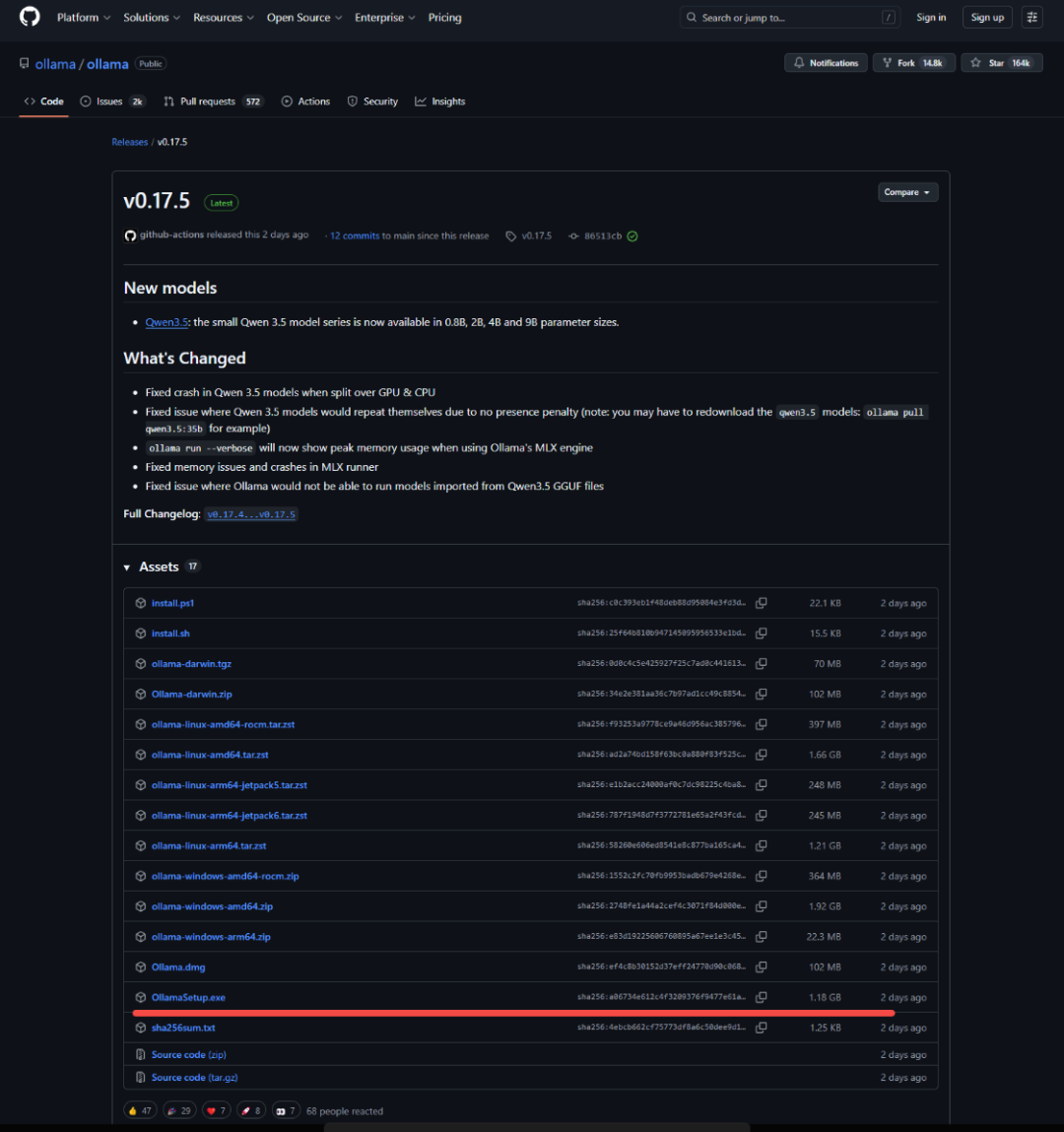This screenshot has width=1064, height=1132.
Task: Expand the Platform menu
Action: (x=84, y=18)
